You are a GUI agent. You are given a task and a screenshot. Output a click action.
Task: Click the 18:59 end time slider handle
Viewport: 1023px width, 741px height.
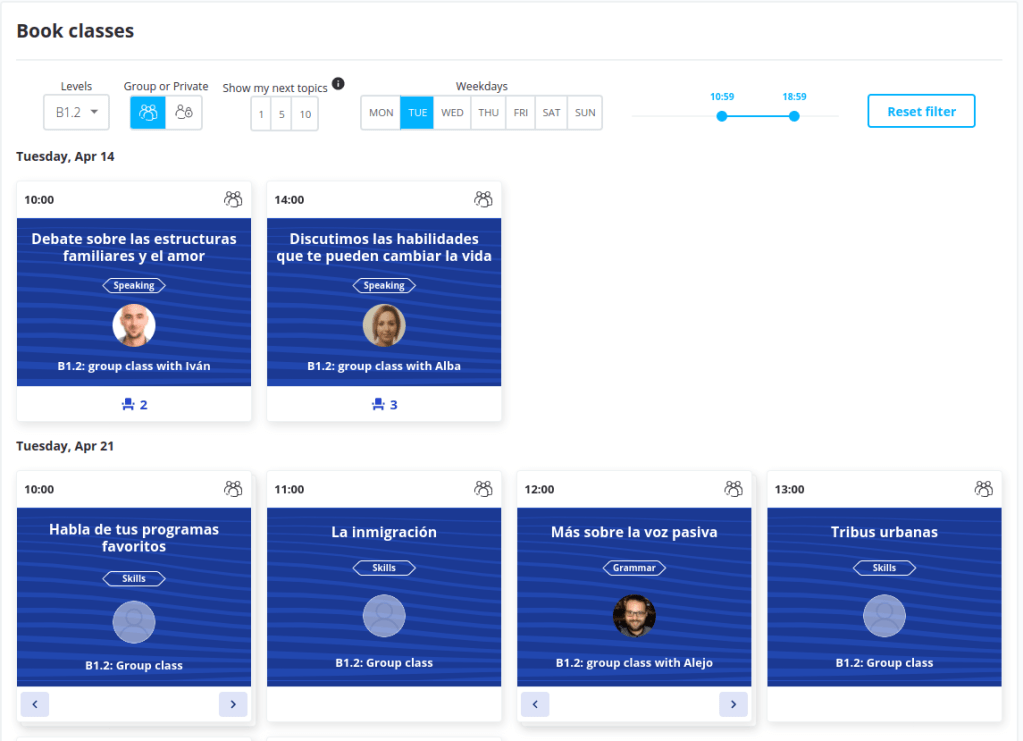point(794,116)
